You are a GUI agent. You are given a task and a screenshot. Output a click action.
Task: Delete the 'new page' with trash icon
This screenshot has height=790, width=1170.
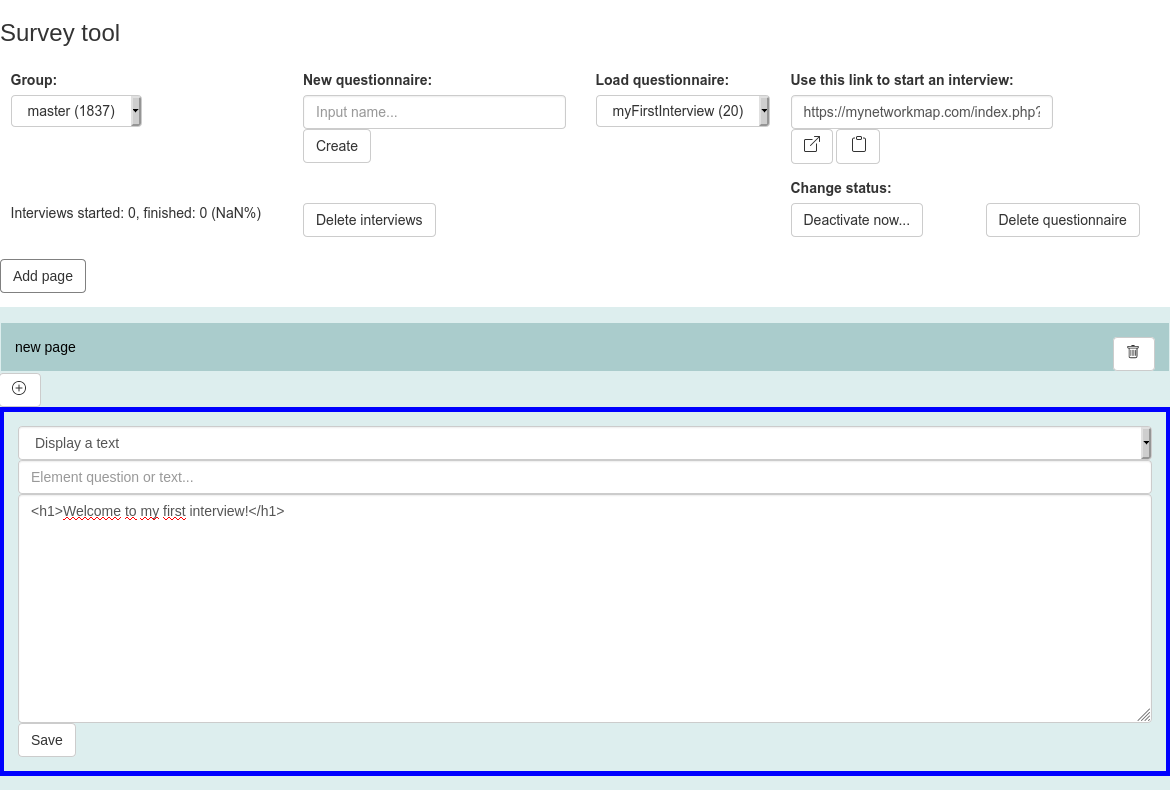coord(1133,354)
